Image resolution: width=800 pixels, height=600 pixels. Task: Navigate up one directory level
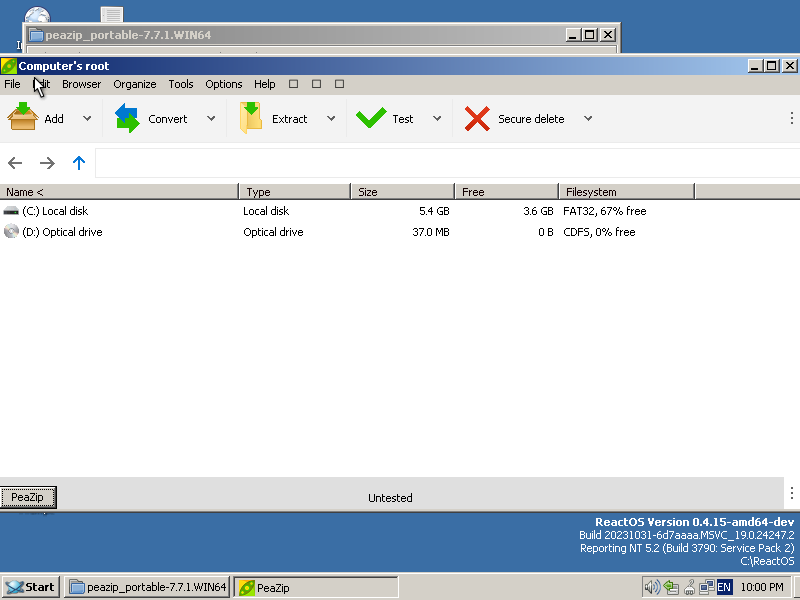tap(78, 162)
